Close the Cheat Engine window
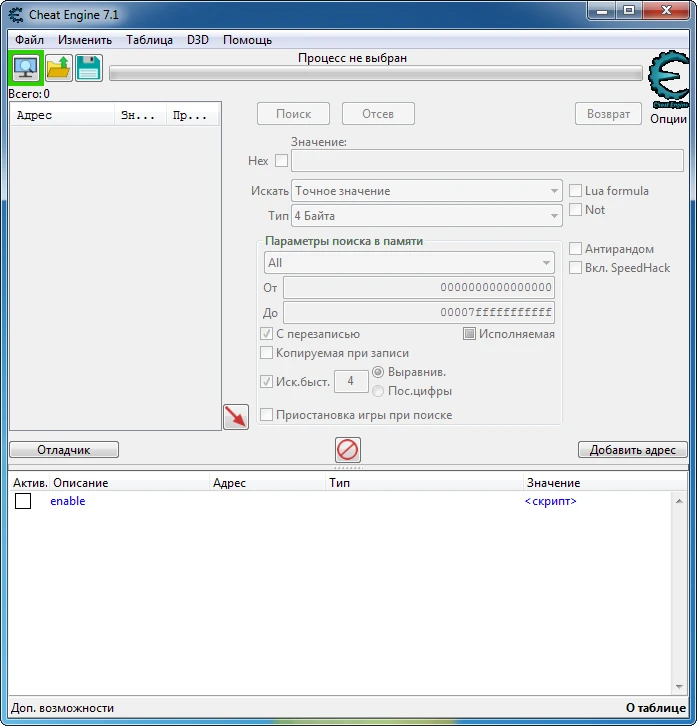697x726 pixels. click(666, 10)
